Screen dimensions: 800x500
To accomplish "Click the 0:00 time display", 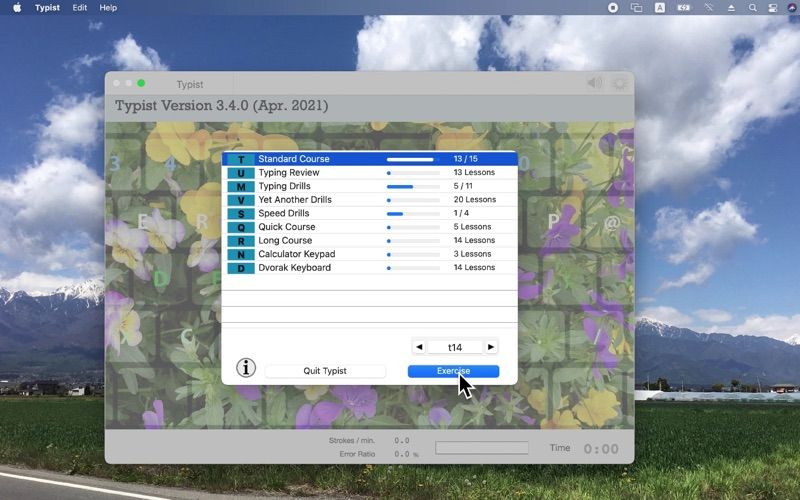I will click(x=601, y=448).
